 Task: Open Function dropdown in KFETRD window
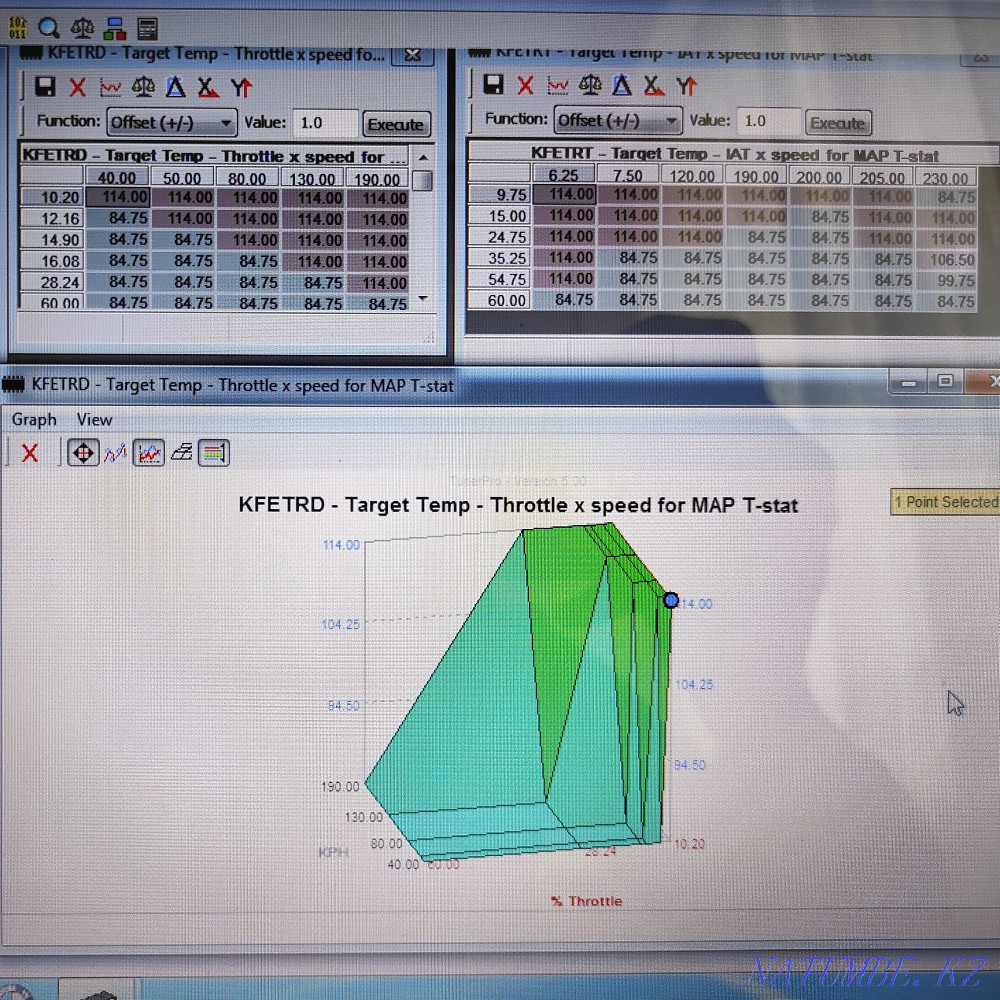(x=171, y=123)
